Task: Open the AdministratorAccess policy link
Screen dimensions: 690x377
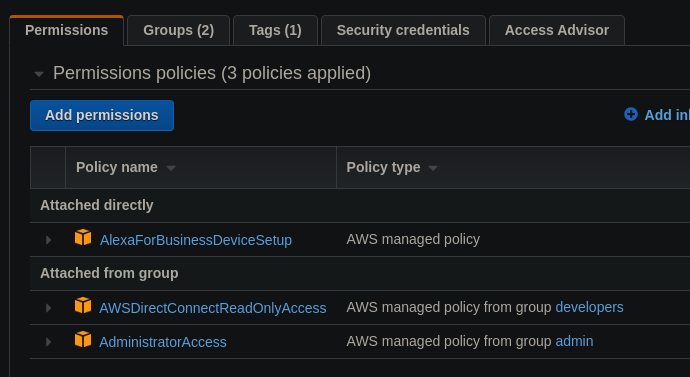Action: 163,342
